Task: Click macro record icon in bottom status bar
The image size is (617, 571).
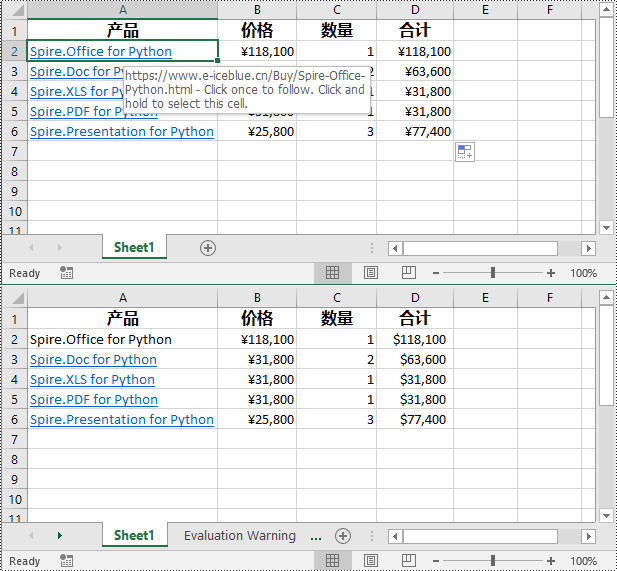Action: click(66, 561)
